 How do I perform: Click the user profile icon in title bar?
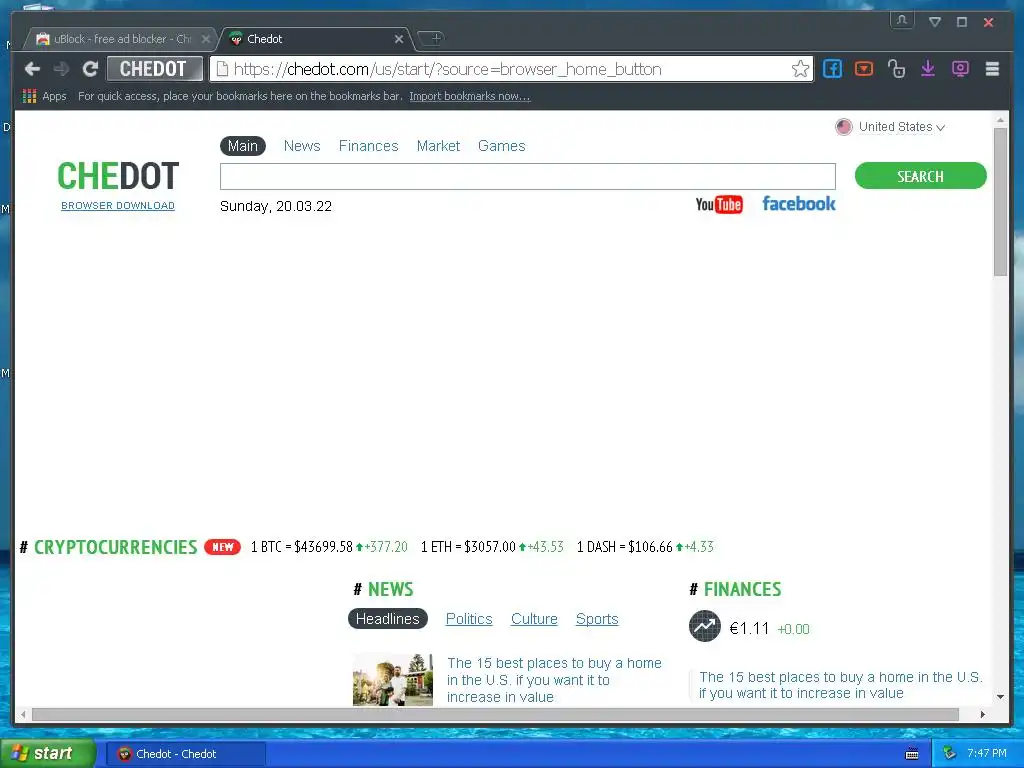coord(902,20)
